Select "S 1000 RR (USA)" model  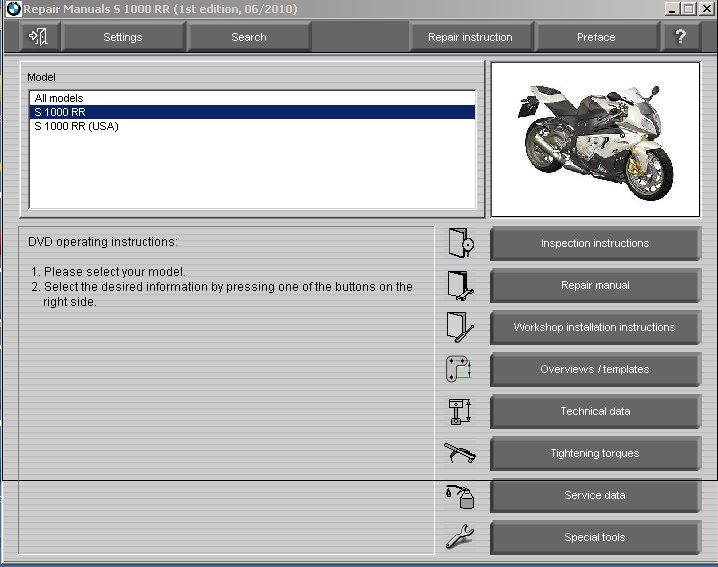[x=77, y=126]
